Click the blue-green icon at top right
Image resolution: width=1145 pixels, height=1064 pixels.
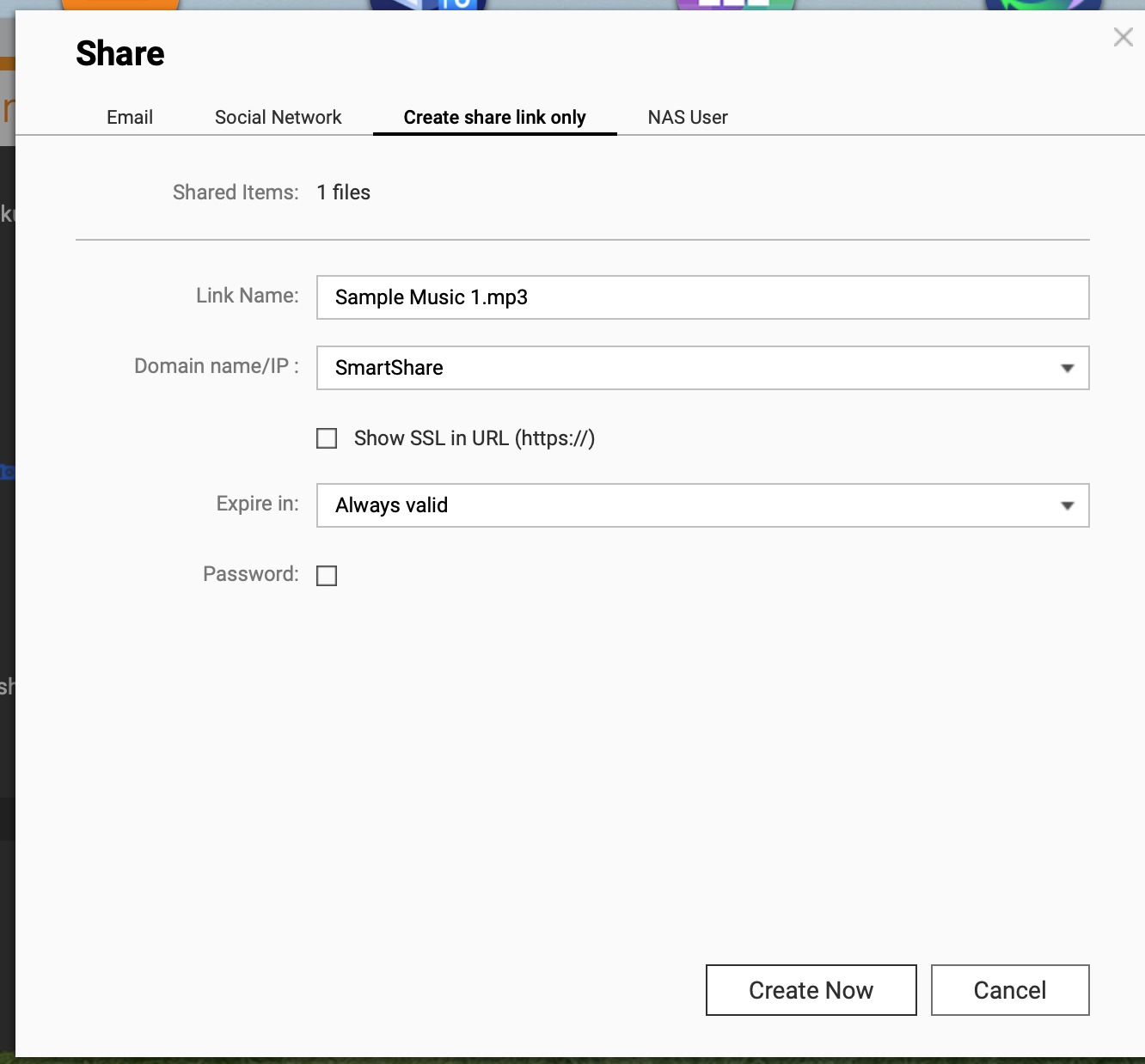(1043, 4)
